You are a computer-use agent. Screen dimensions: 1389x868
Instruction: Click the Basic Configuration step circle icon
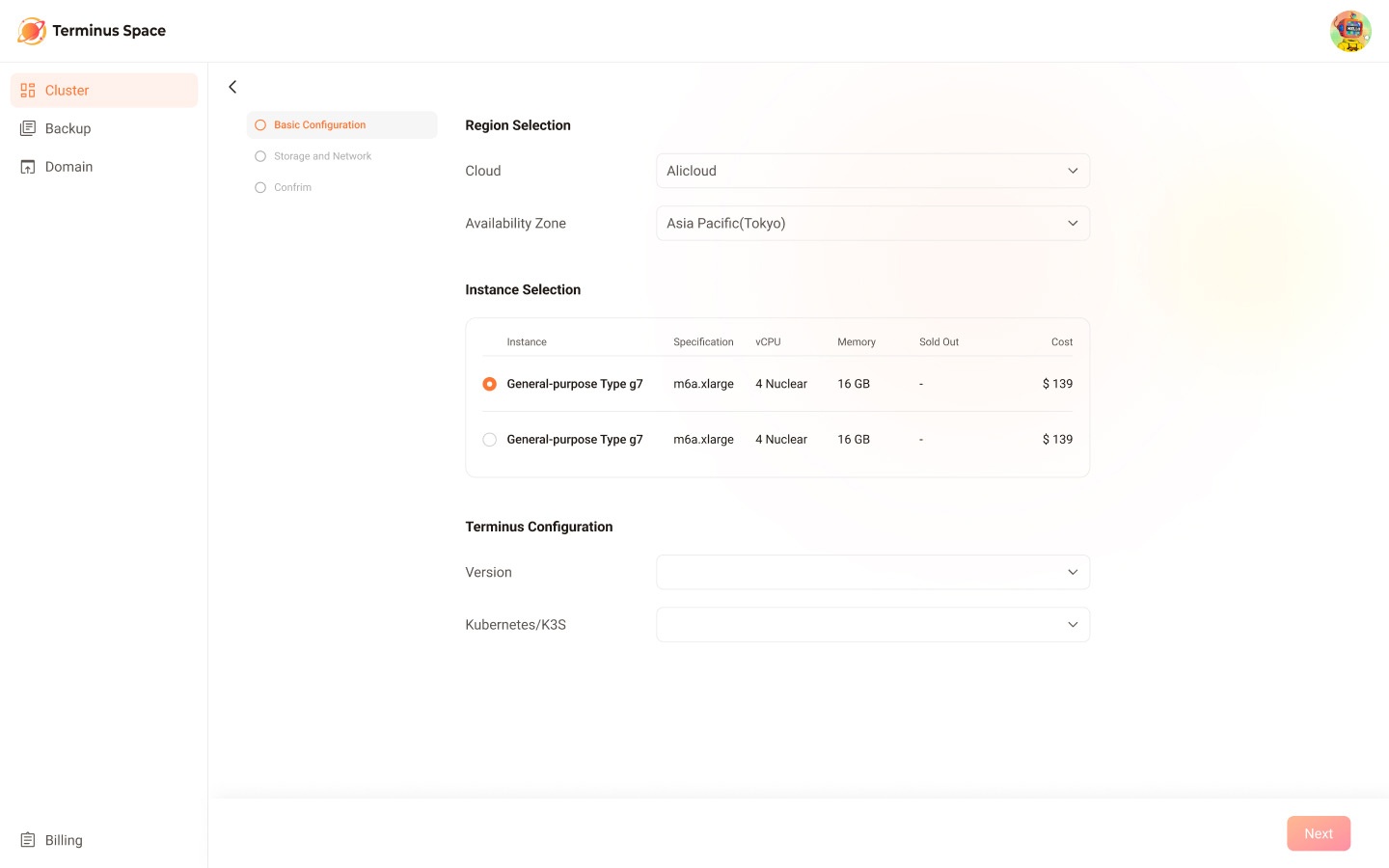pyautogui.click(x=260, y=125)
